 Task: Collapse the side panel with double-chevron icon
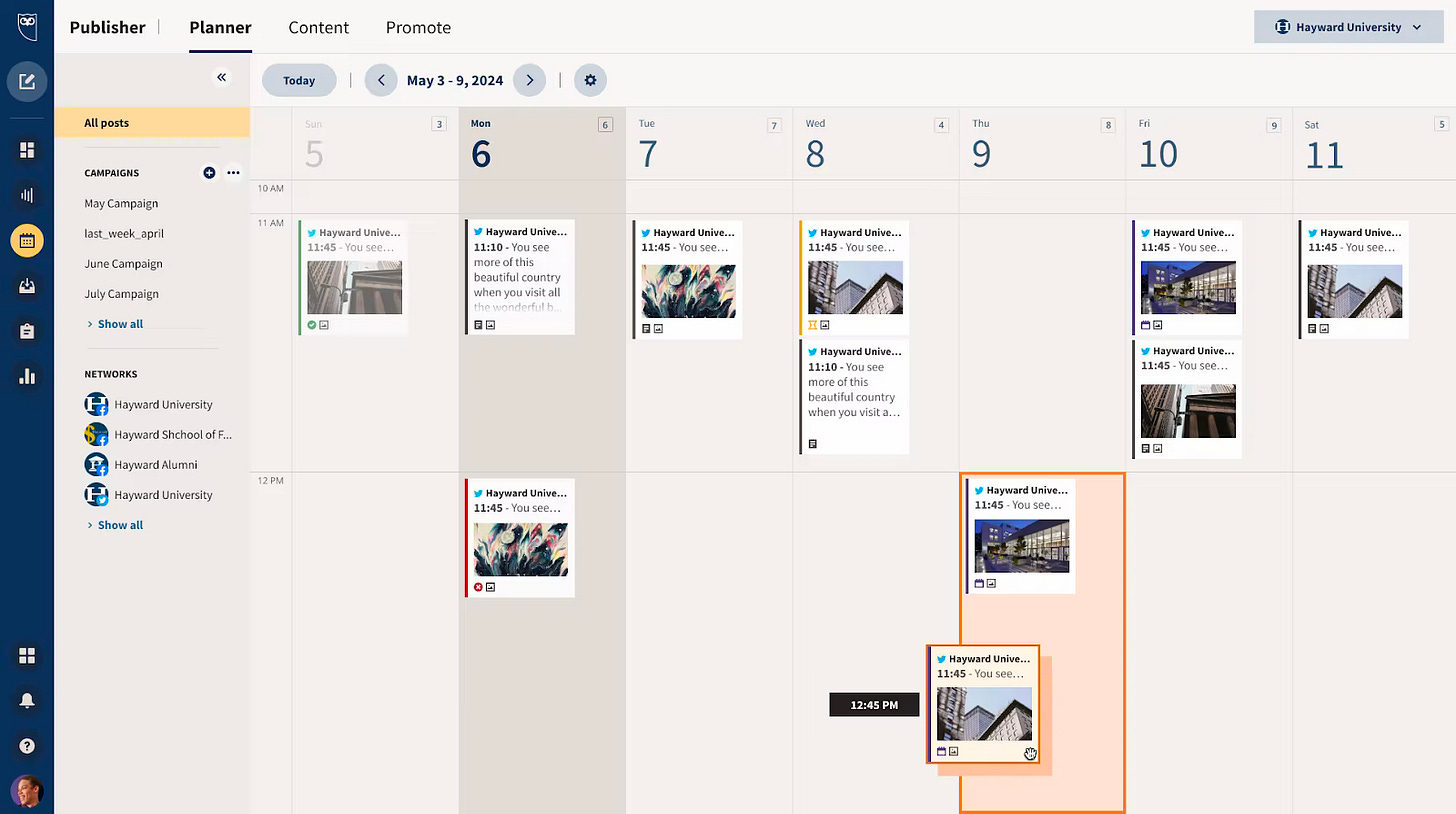221,77
